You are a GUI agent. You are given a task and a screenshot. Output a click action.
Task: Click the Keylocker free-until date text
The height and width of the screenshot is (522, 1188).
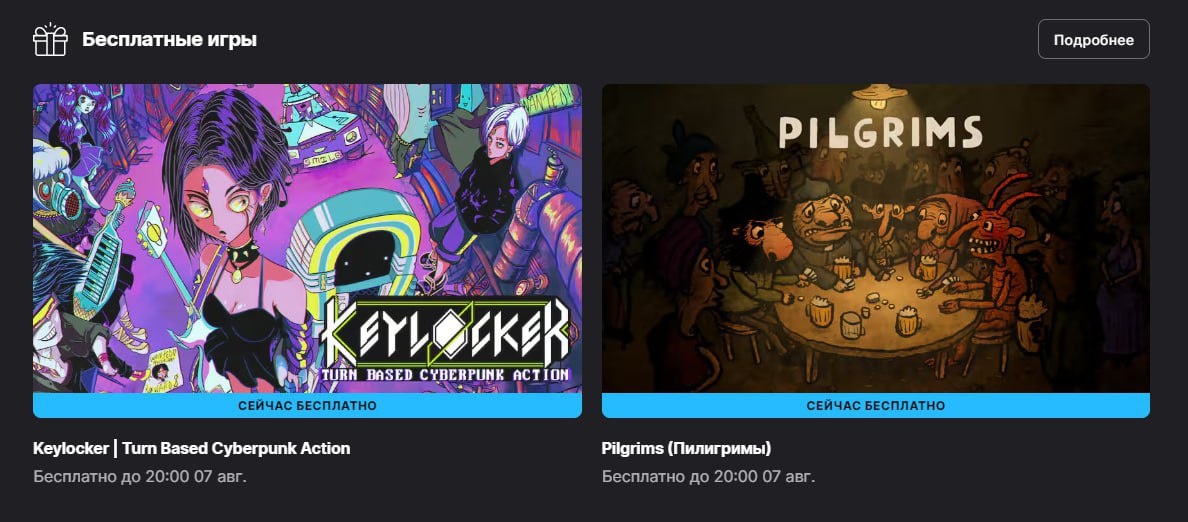tap(140, 477)
